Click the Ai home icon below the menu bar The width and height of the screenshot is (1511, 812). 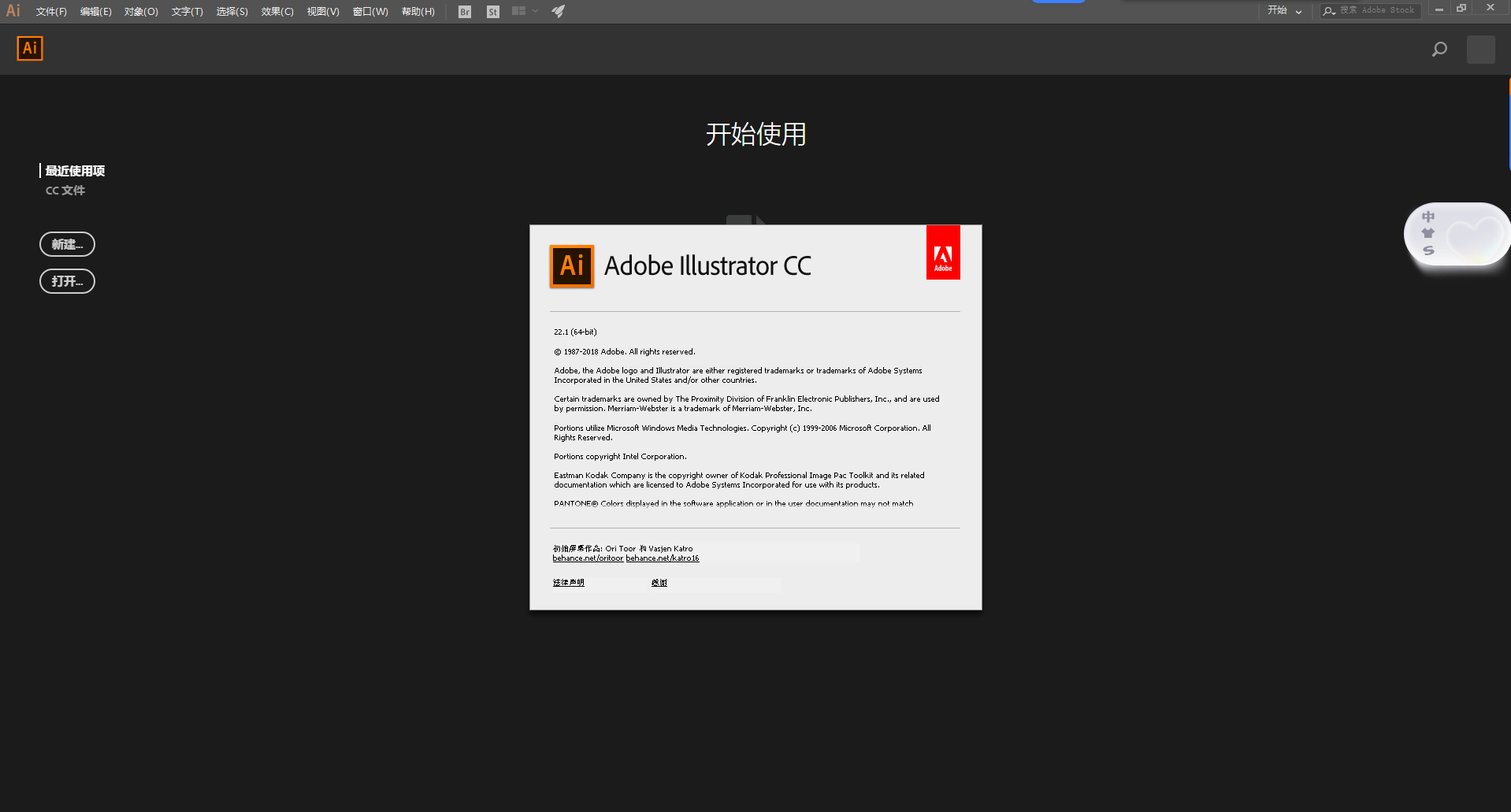click(29, 48)
